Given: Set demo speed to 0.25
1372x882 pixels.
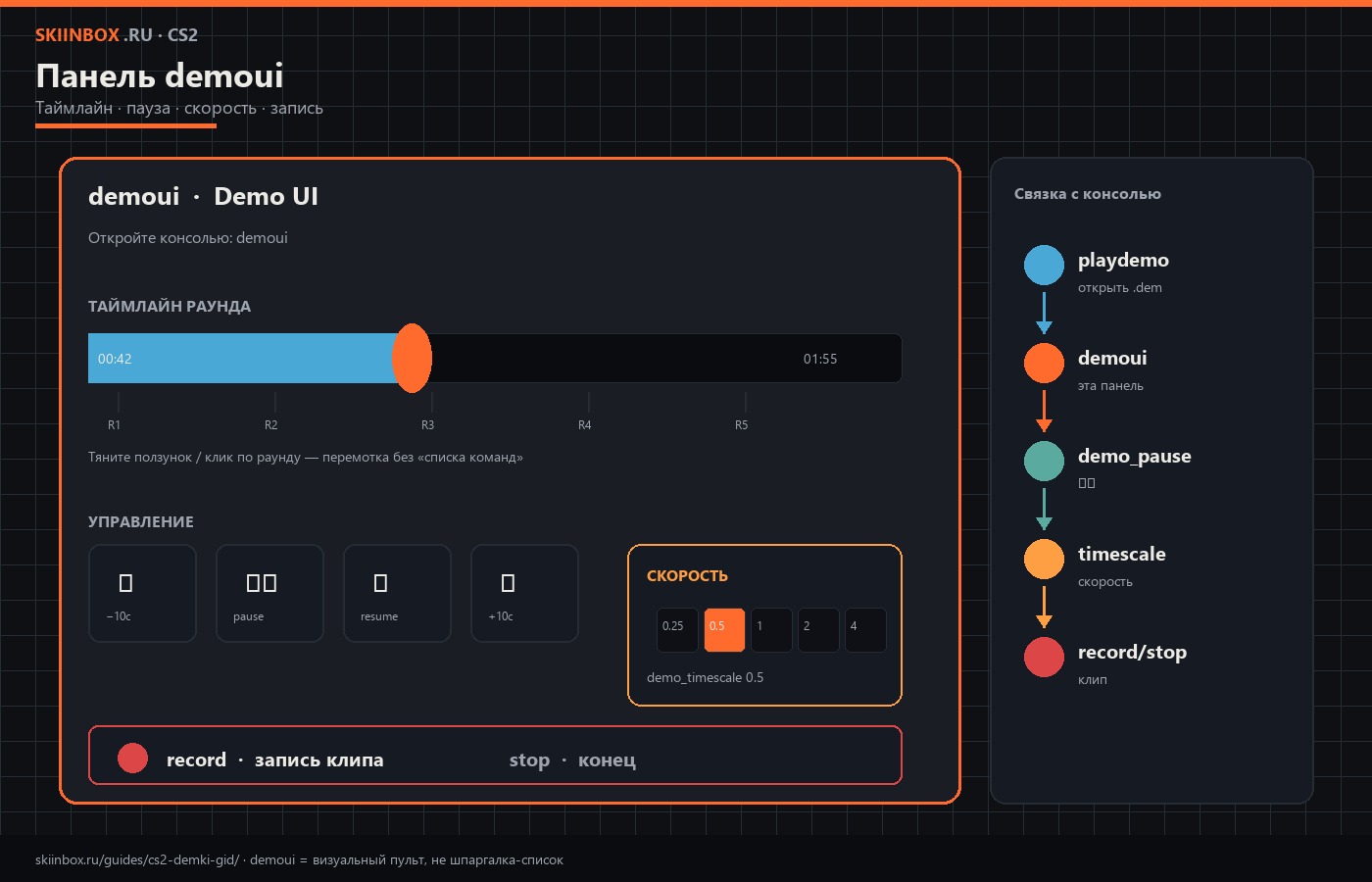Looking at the screenshot, I should click(677, 629).
